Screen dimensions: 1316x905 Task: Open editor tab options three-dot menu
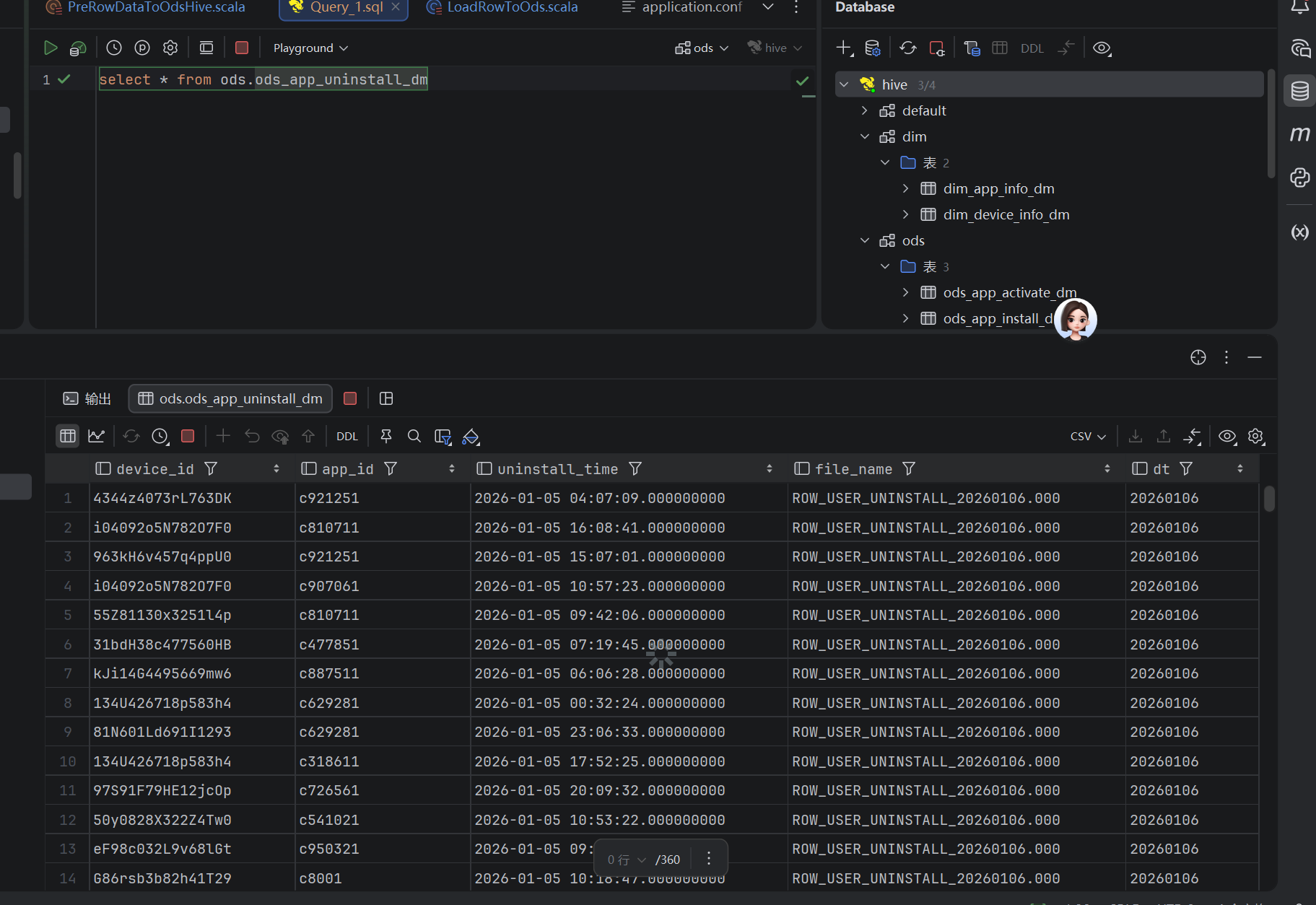[796, 6]
